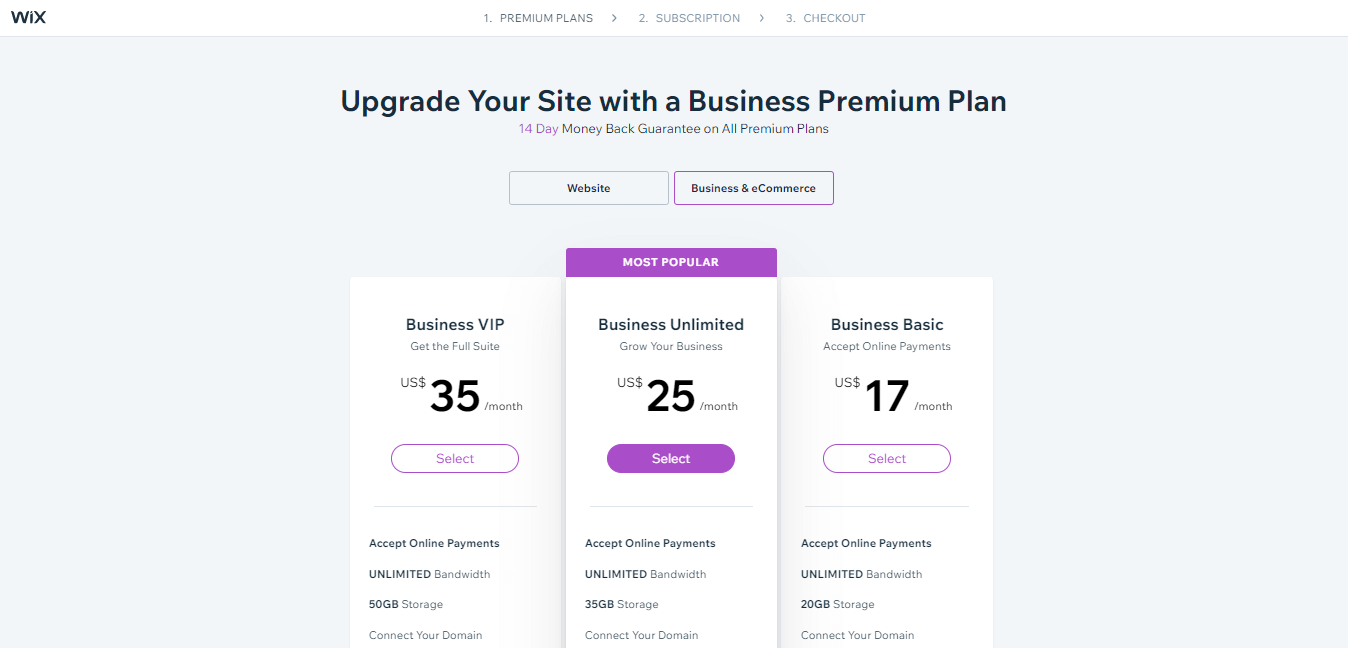
Task: Click the Business Unlimited plan title
Action: click(670, 324)
